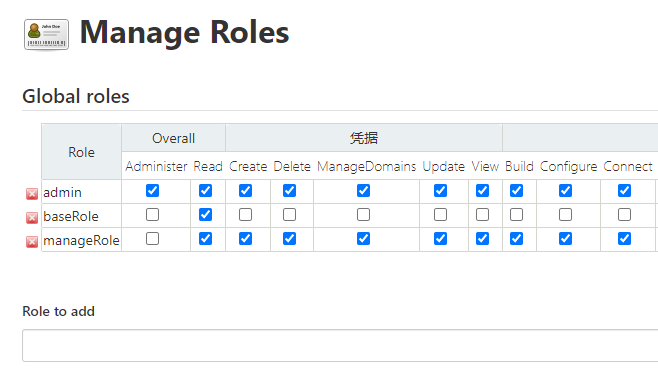Enable Create credentials for baseRole
The width and height of the screenshot is (658, 392).
[x=245, y=214]
